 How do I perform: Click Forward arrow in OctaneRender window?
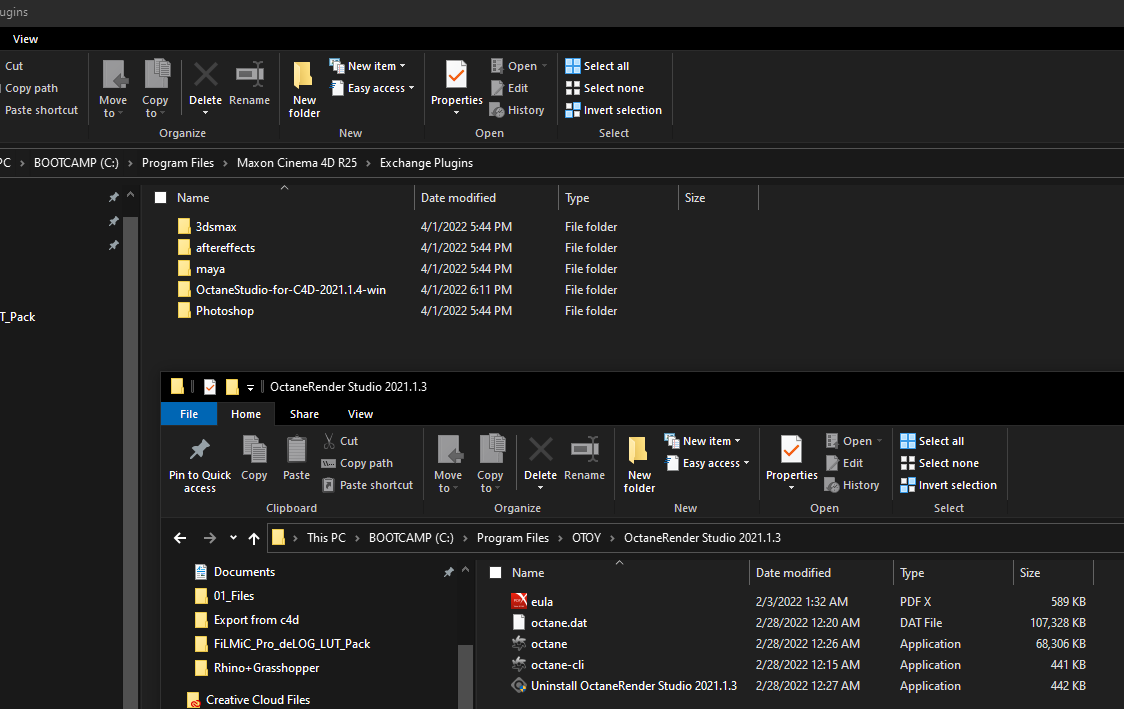[209, 538]
